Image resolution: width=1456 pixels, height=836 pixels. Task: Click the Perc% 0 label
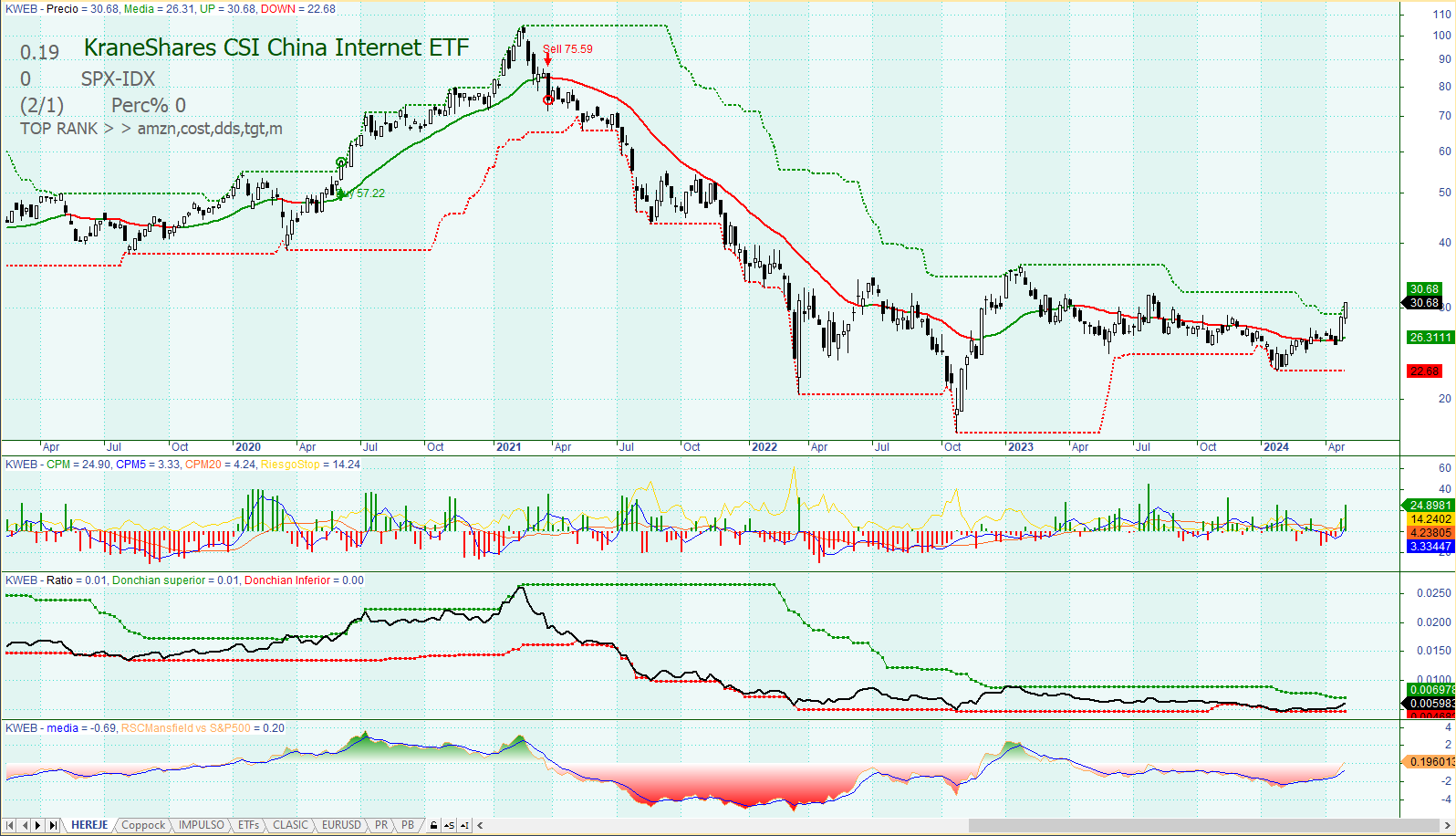[x=149, y=105]
